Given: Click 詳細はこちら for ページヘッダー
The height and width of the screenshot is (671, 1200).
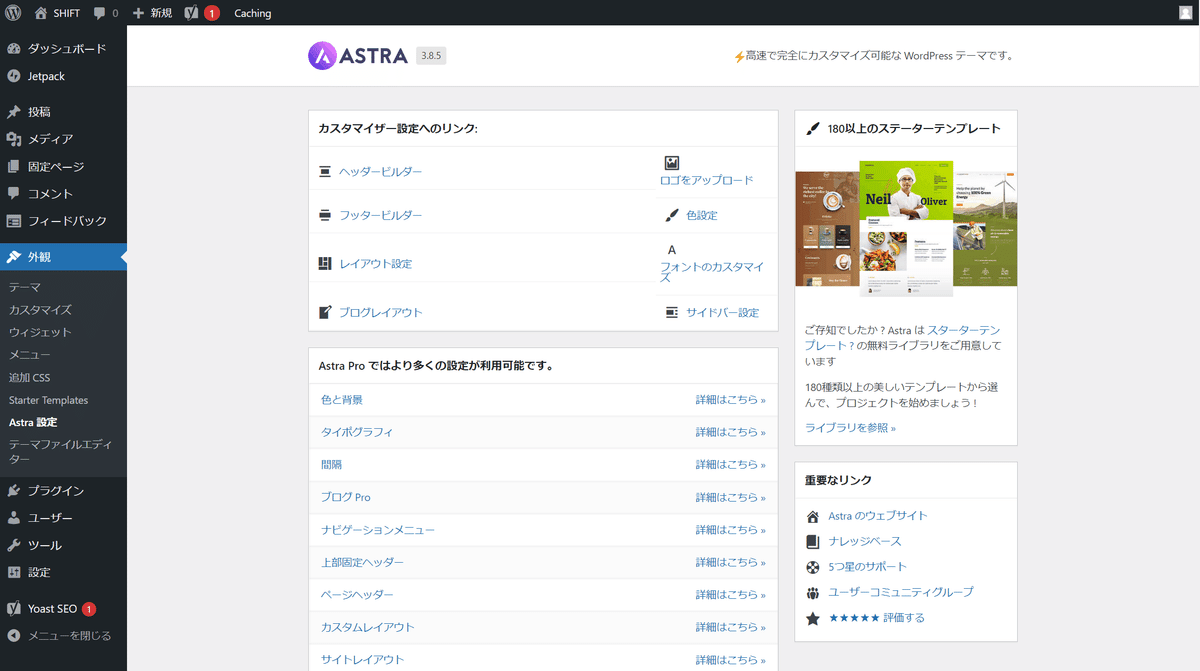Looking at the screenshot, I should point(731,595).
